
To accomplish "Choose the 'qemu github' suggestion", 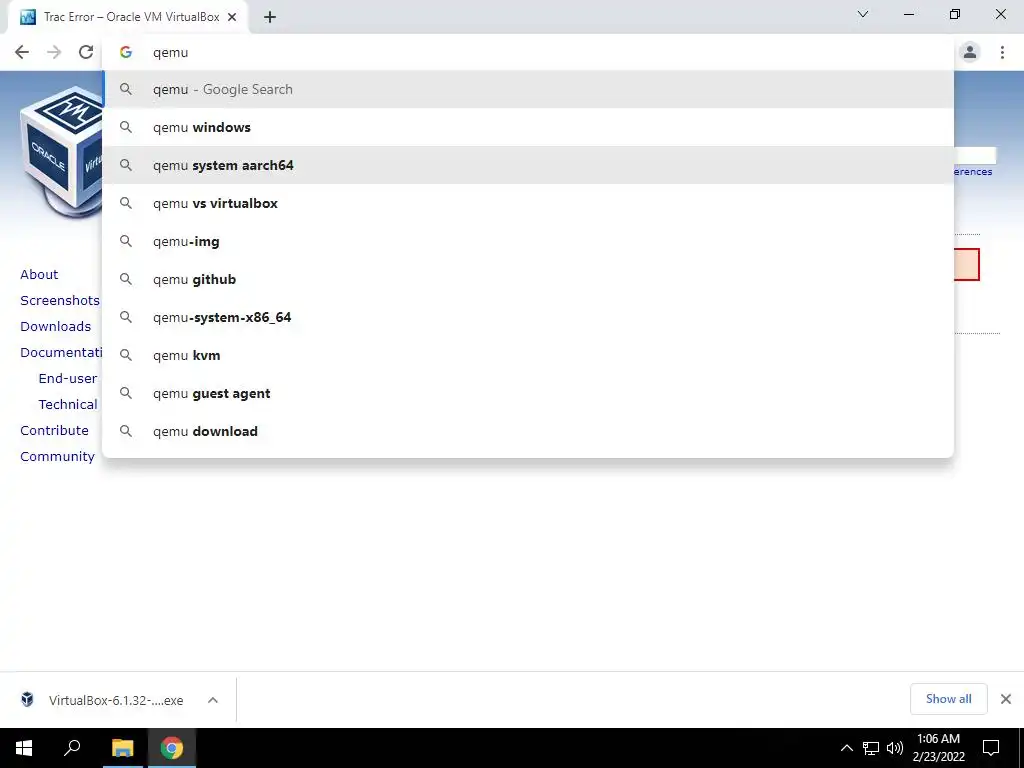I will coord(528,279).
